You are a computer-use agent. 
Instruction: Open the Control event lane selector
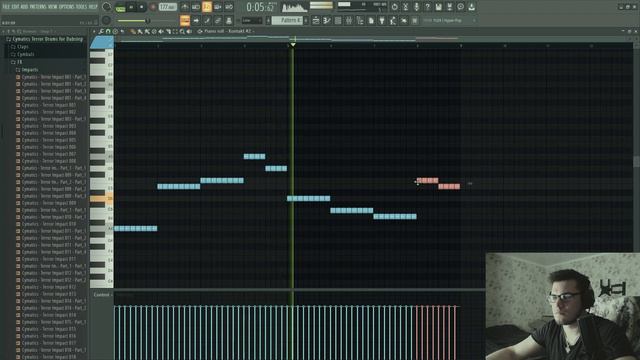pos(102,295)
